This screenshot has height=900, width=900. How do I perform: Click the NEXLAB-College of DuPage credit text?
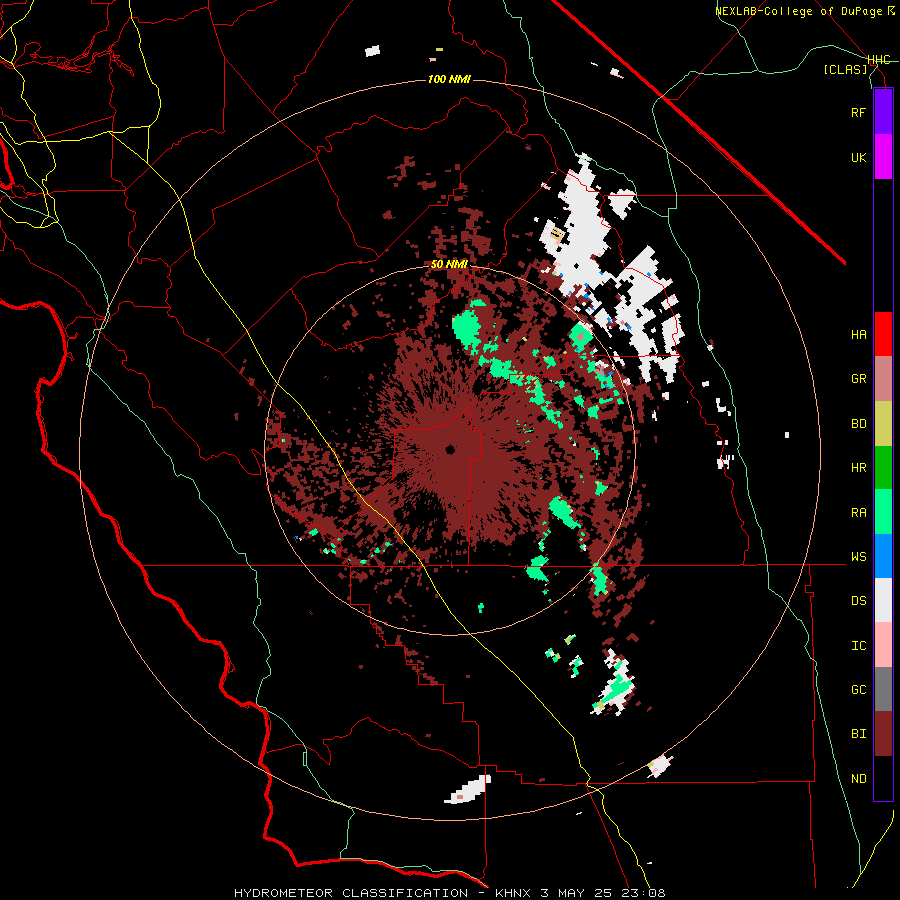coord(804,11)
